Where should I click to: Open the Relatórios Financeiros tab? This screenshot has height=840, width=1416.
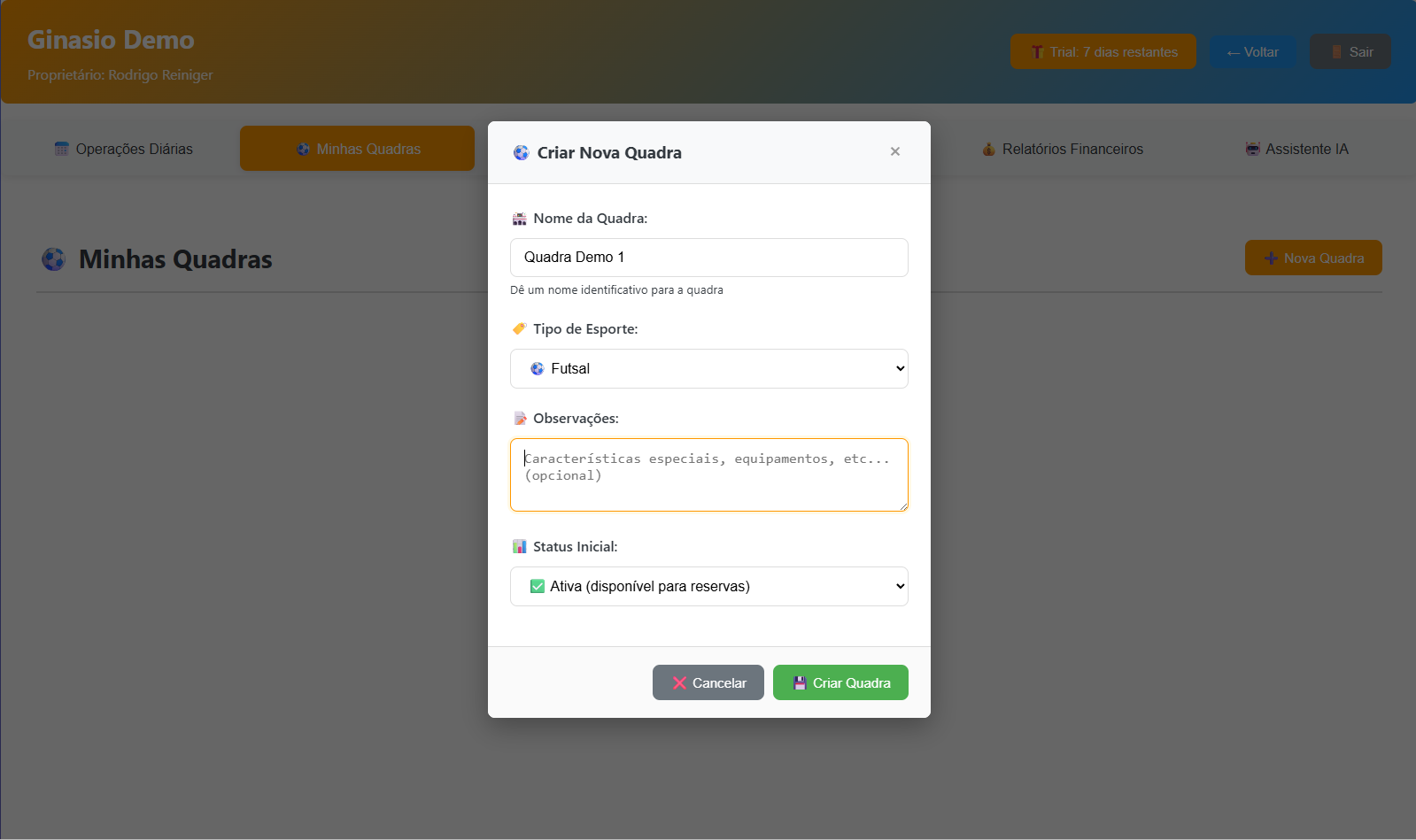[x=1062, y=149]
